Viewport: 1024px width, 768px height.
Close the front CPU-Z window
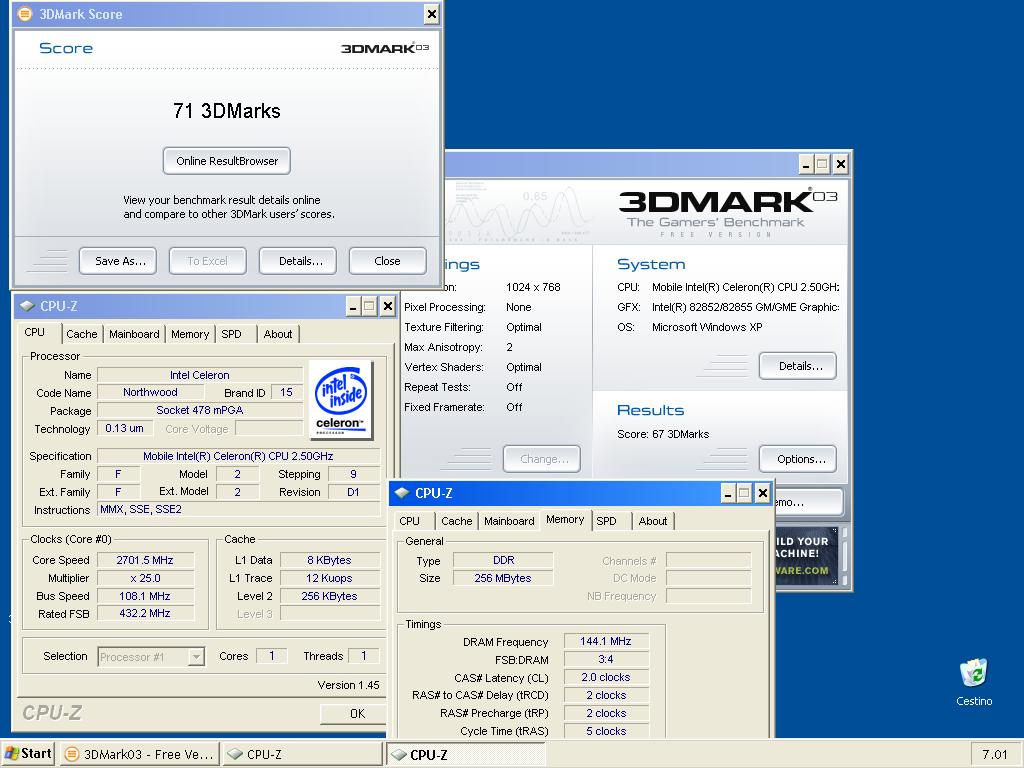762,493
